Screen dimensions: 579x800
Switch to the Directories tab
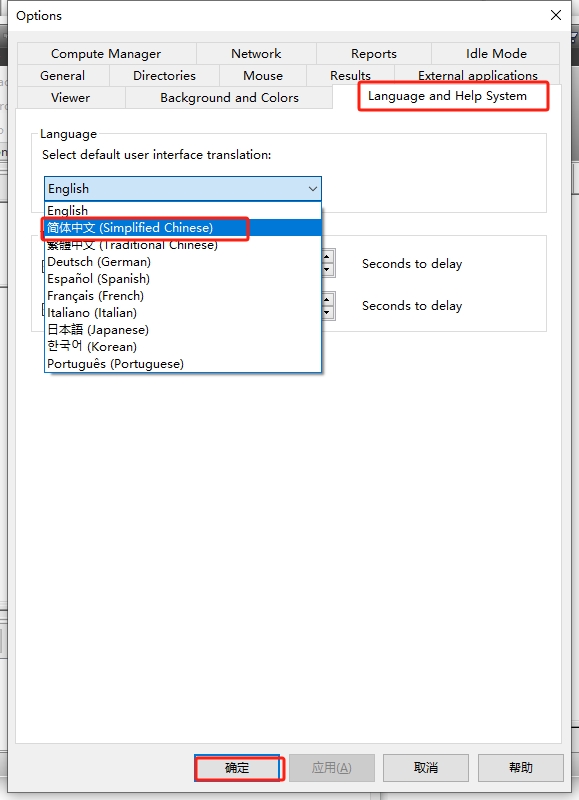click(164, 76)
